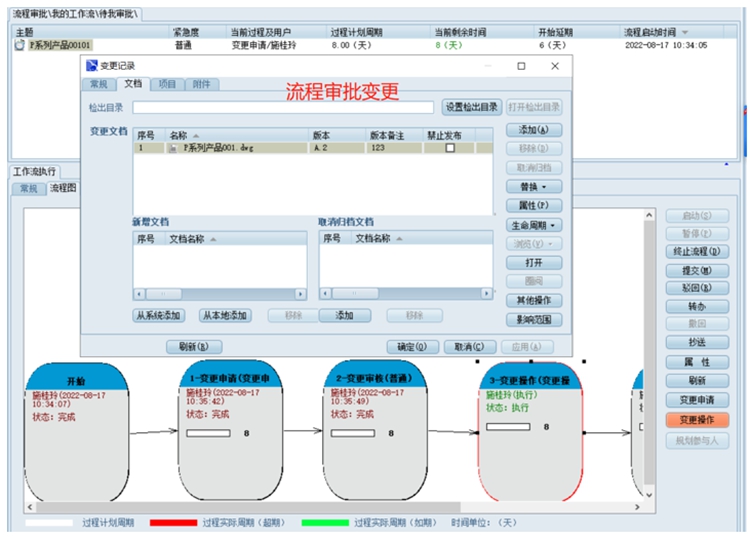Maximize the 变更记录 dialog window

click(521, 66)
